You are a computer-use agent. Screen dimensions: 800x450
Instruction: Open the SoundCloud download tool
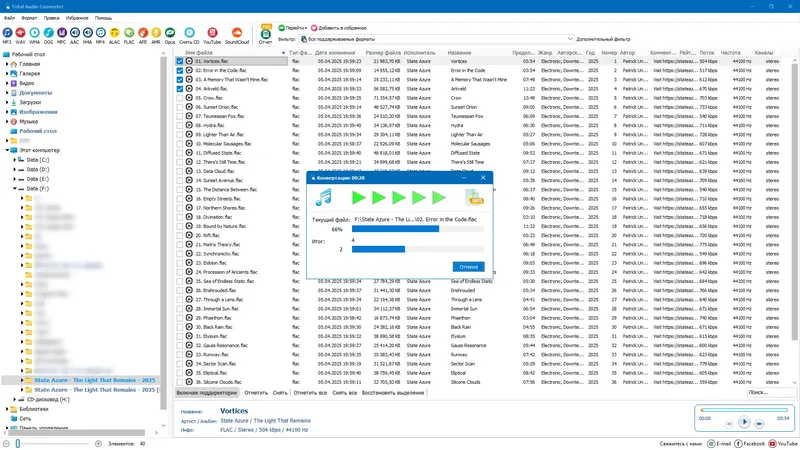237,33
